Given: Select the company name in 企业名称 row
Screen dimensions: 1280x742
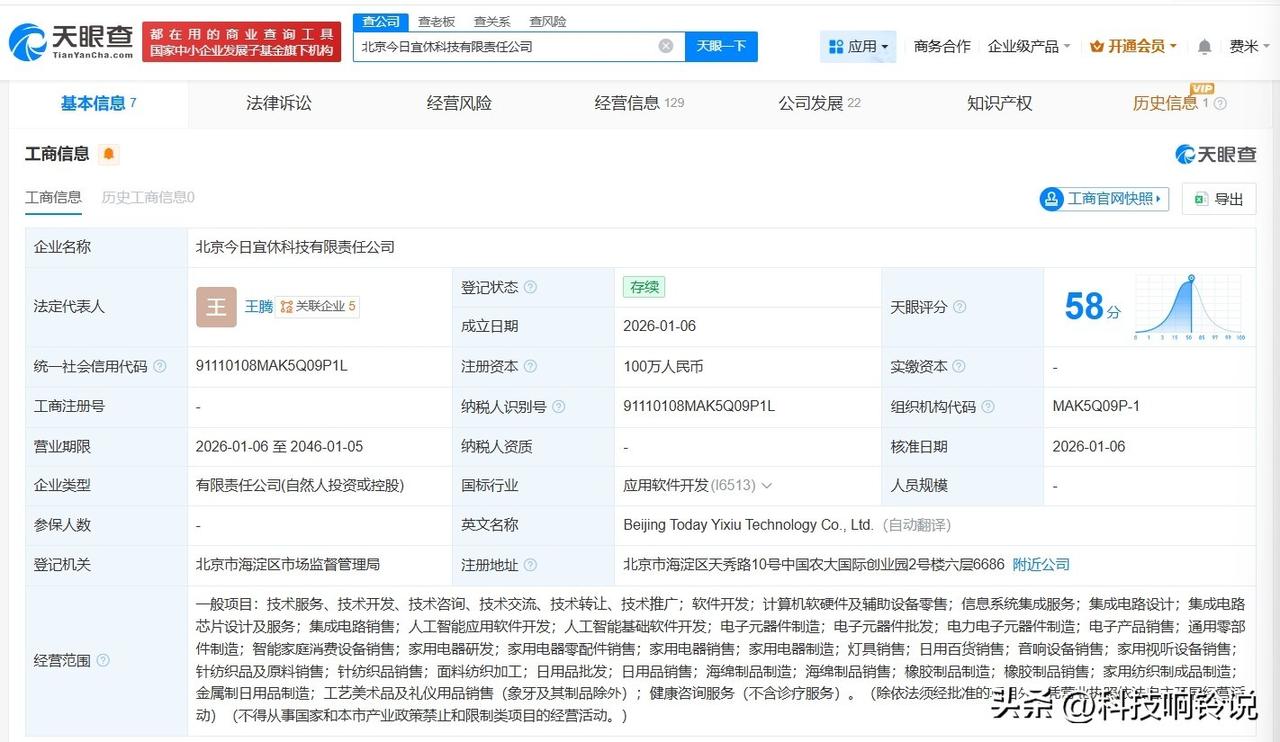Looking at the screenshot, I should pyautogui.click(x=295, y=247).
